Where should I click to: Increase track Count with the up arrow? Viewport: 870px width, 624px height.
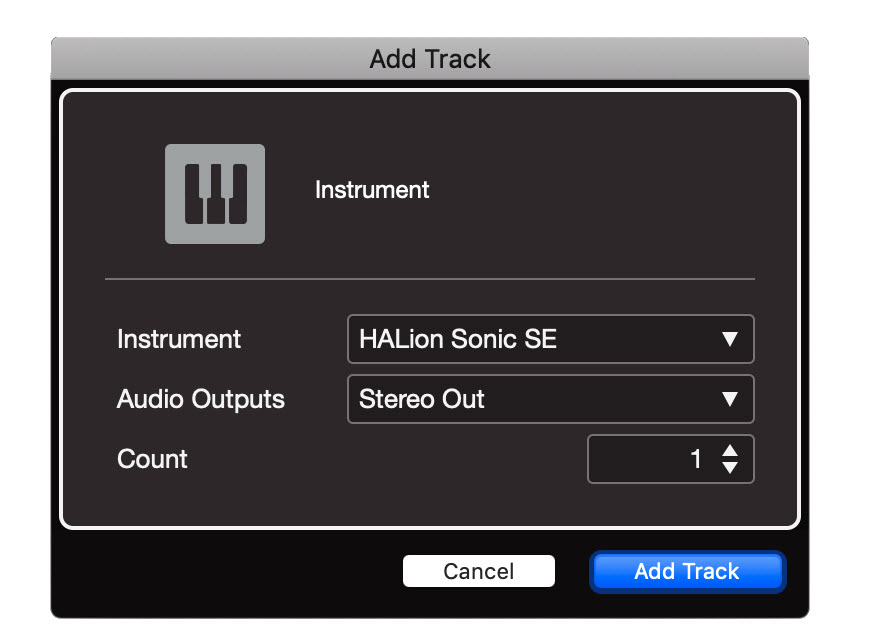730,451
